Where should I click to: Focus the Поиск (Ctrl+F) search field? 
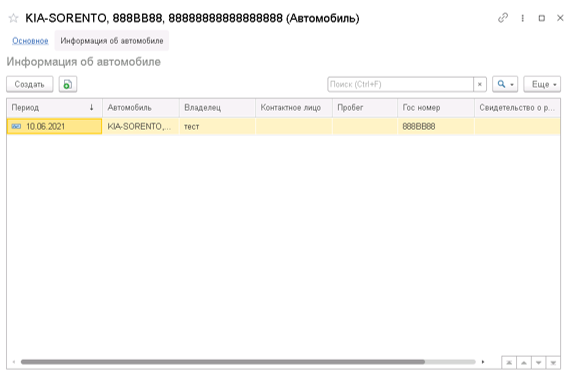click(x=401, y=84)
